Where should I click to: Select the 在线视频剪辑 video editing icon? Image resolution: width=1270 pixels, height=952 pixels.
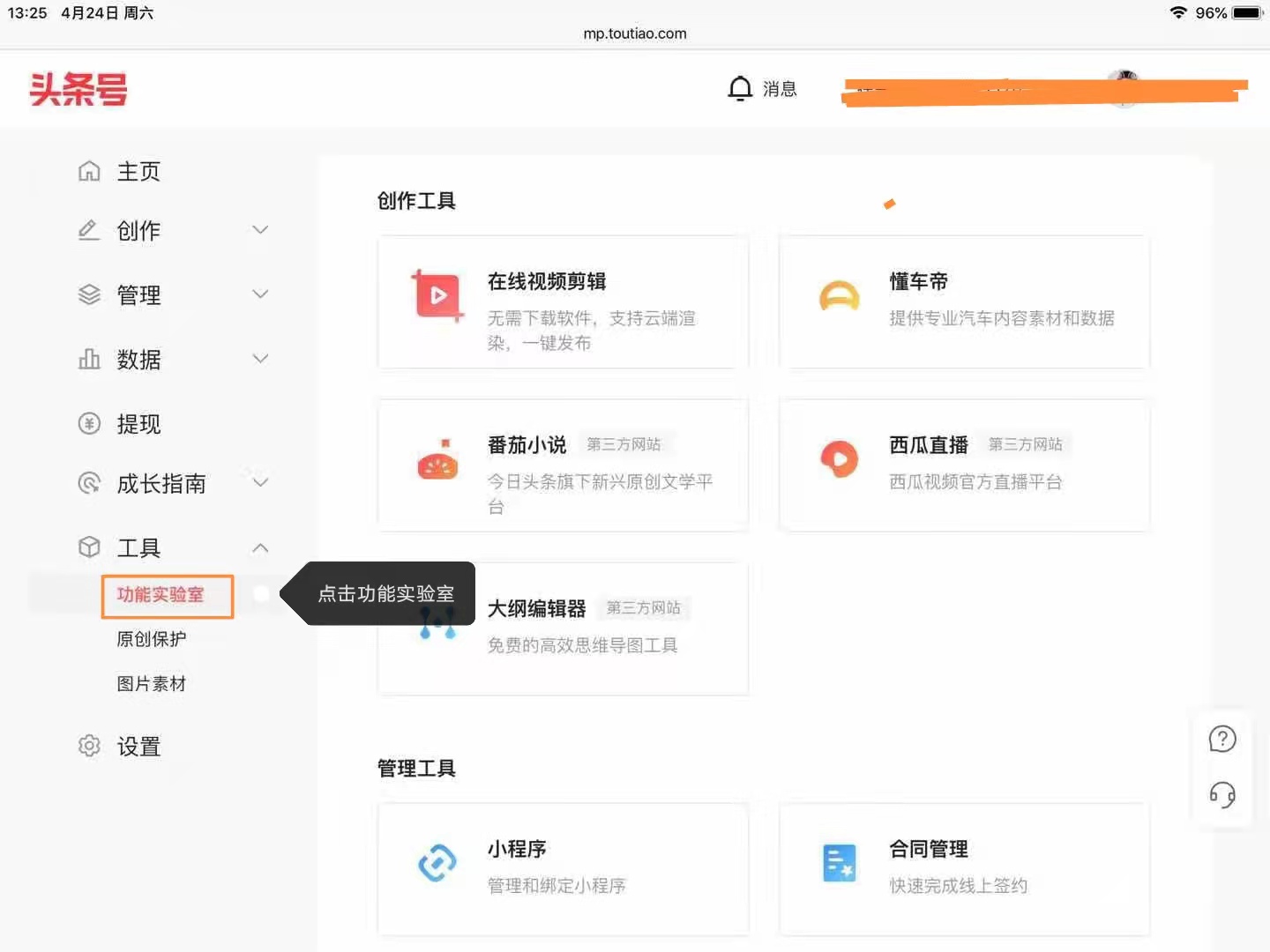tap(437, 295)
